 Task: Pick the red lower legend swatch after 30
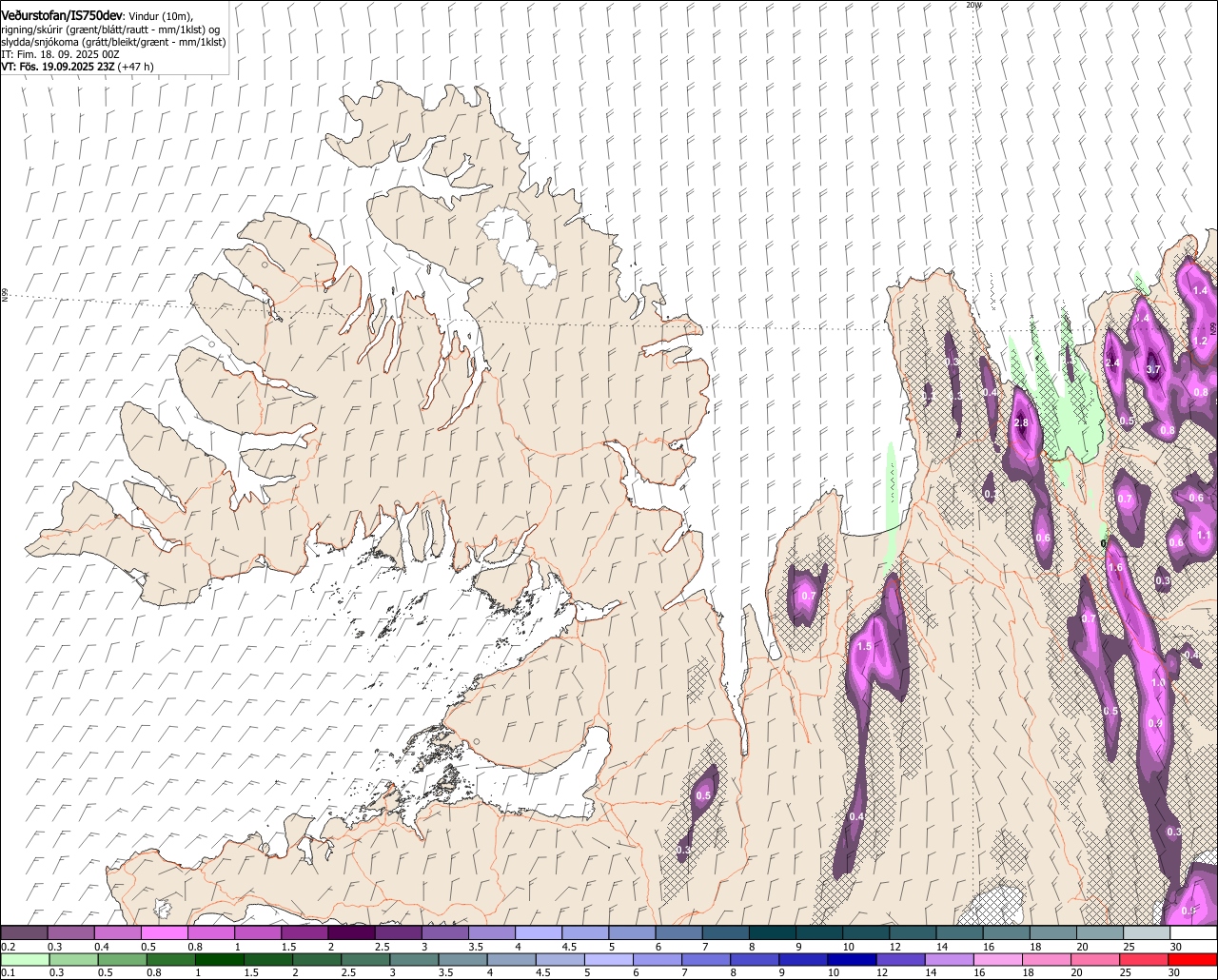click(1193, 959)
